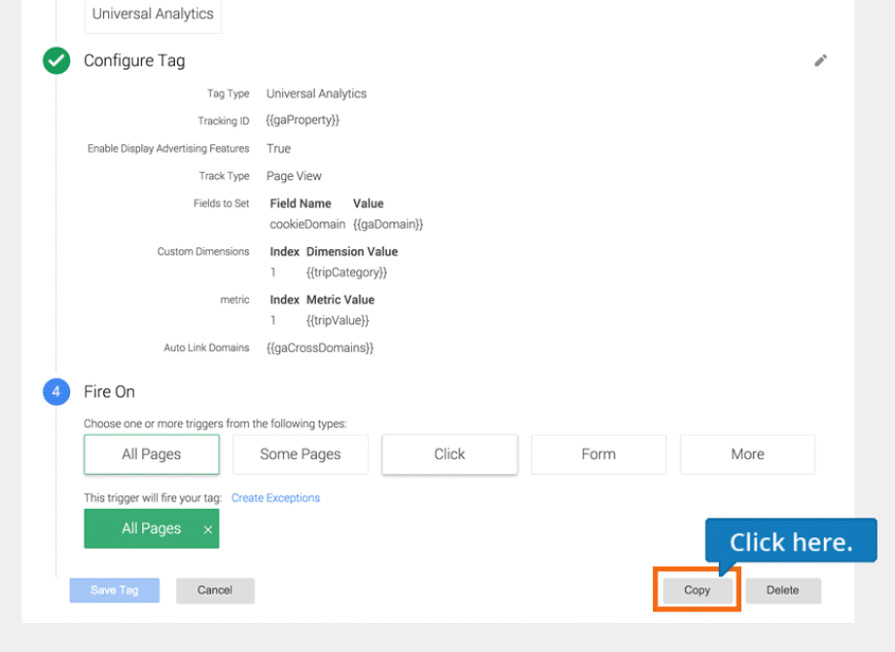Click the blue step 4 circle

(x=57, y=392)
